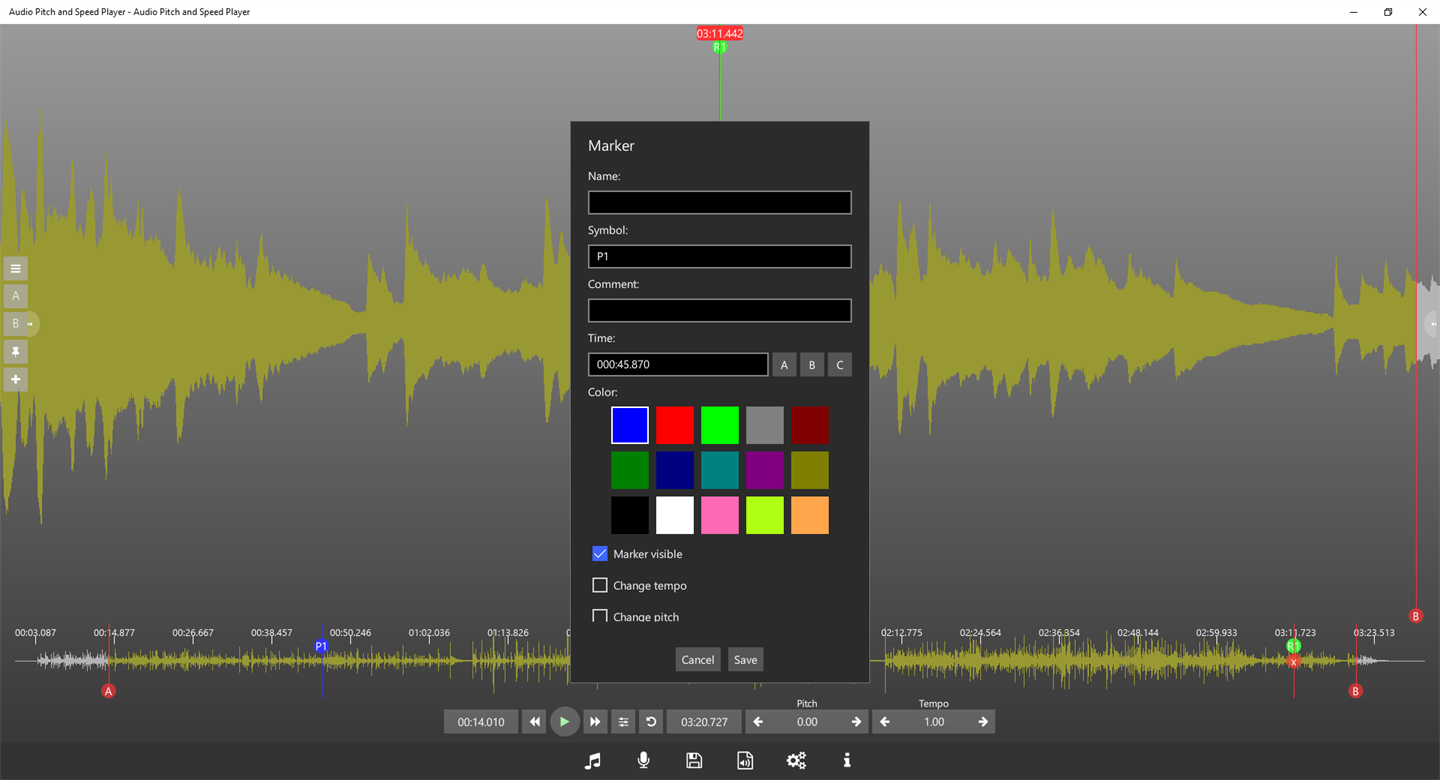Select the bright green color swatch
This screenshot has width=1440, height=780.
[720, 425]
